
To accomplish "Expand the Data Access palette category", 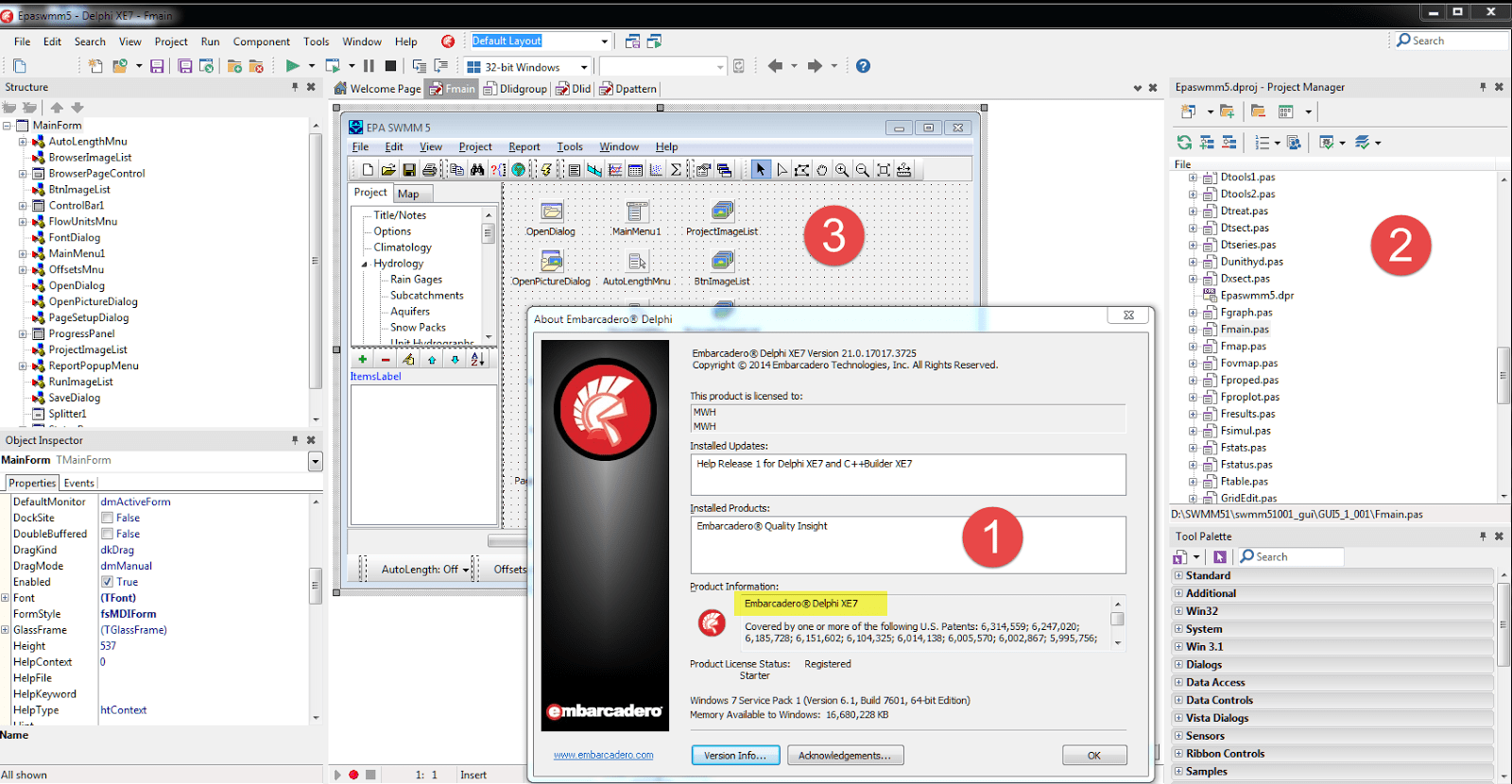I will coord(1178,682).
